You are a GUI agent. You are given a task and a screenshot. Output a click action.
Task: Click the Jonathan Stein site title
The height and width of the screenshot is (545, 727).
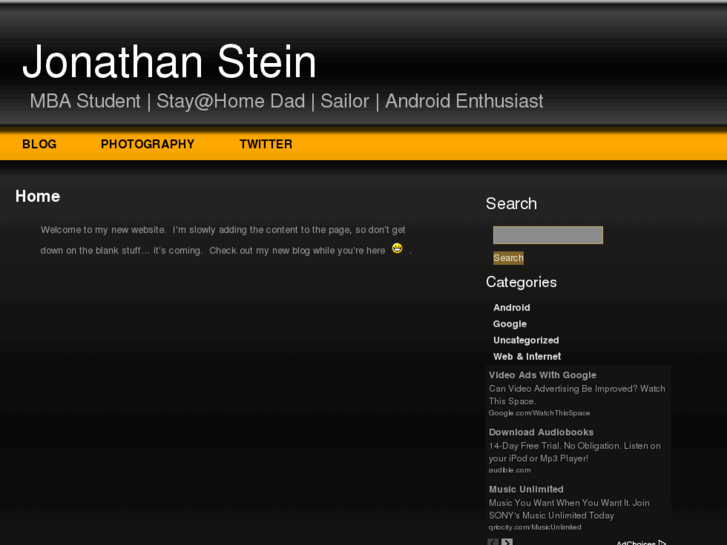169,62
